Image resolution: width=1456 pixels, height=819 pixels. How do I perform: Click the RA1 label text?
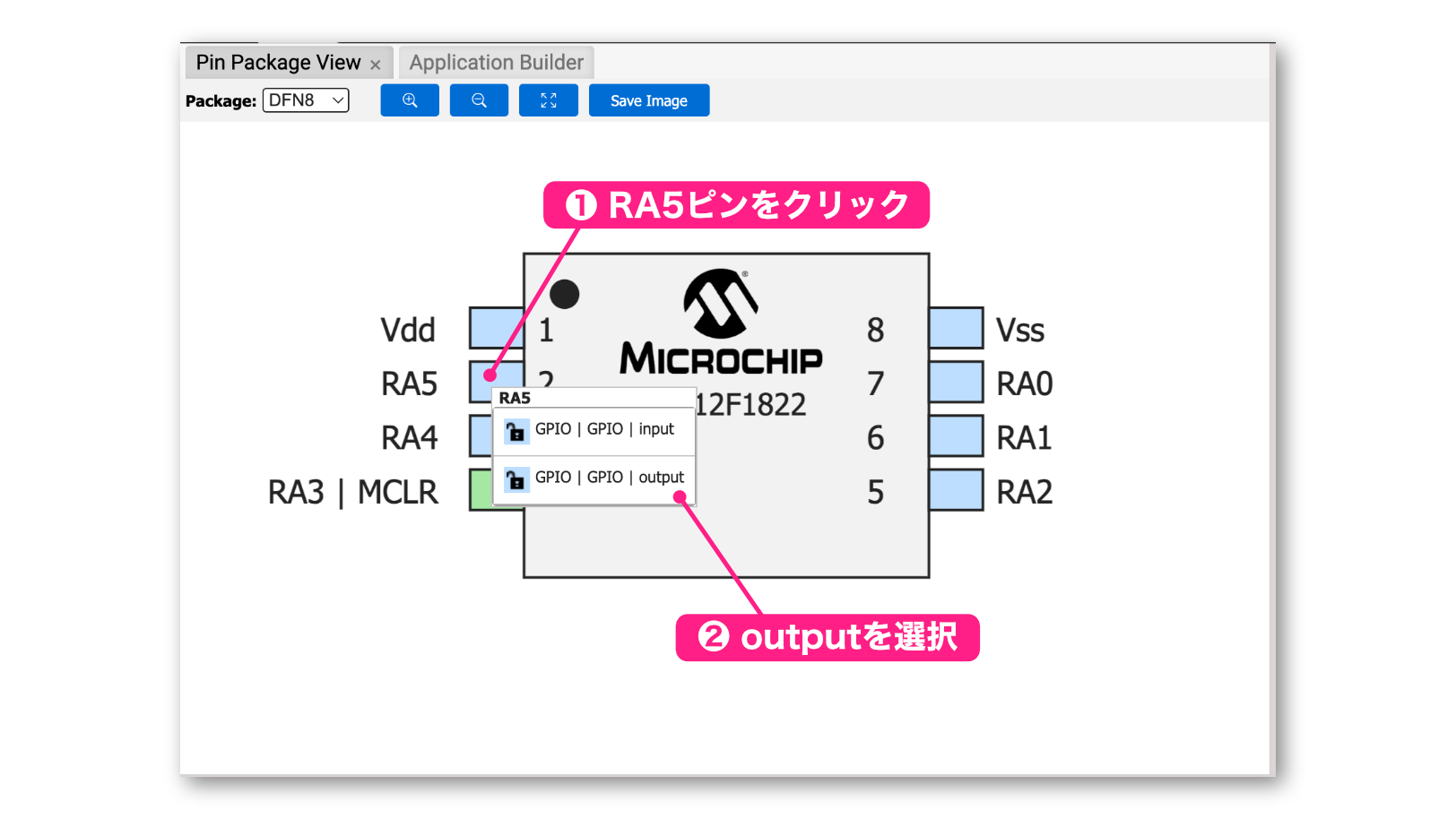click(x=1024, y=437)
